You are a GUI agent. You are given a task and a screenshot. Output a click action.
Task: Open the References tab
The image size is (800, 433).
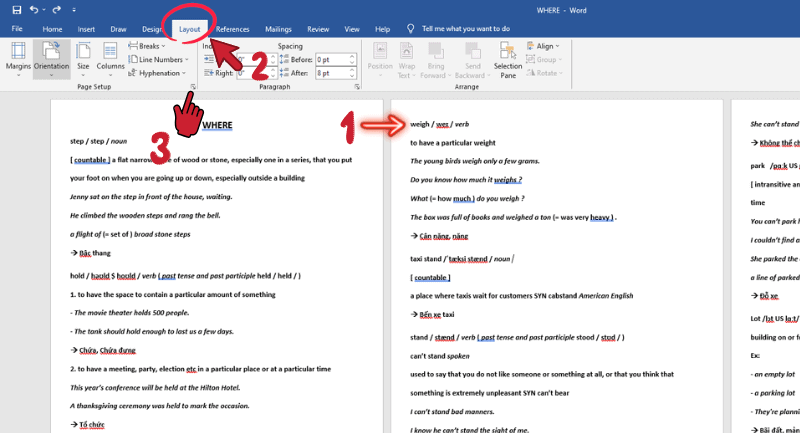[233, 30]
